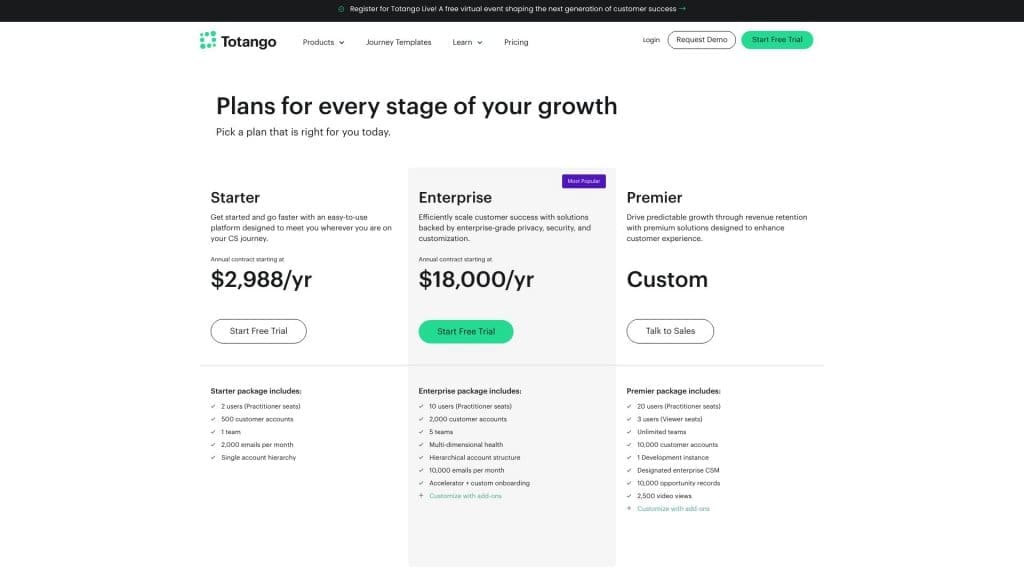Click checkmark beside Designated enterprise CSM
The width and height of the screenshot is (1024, 576).
(629, 470)
